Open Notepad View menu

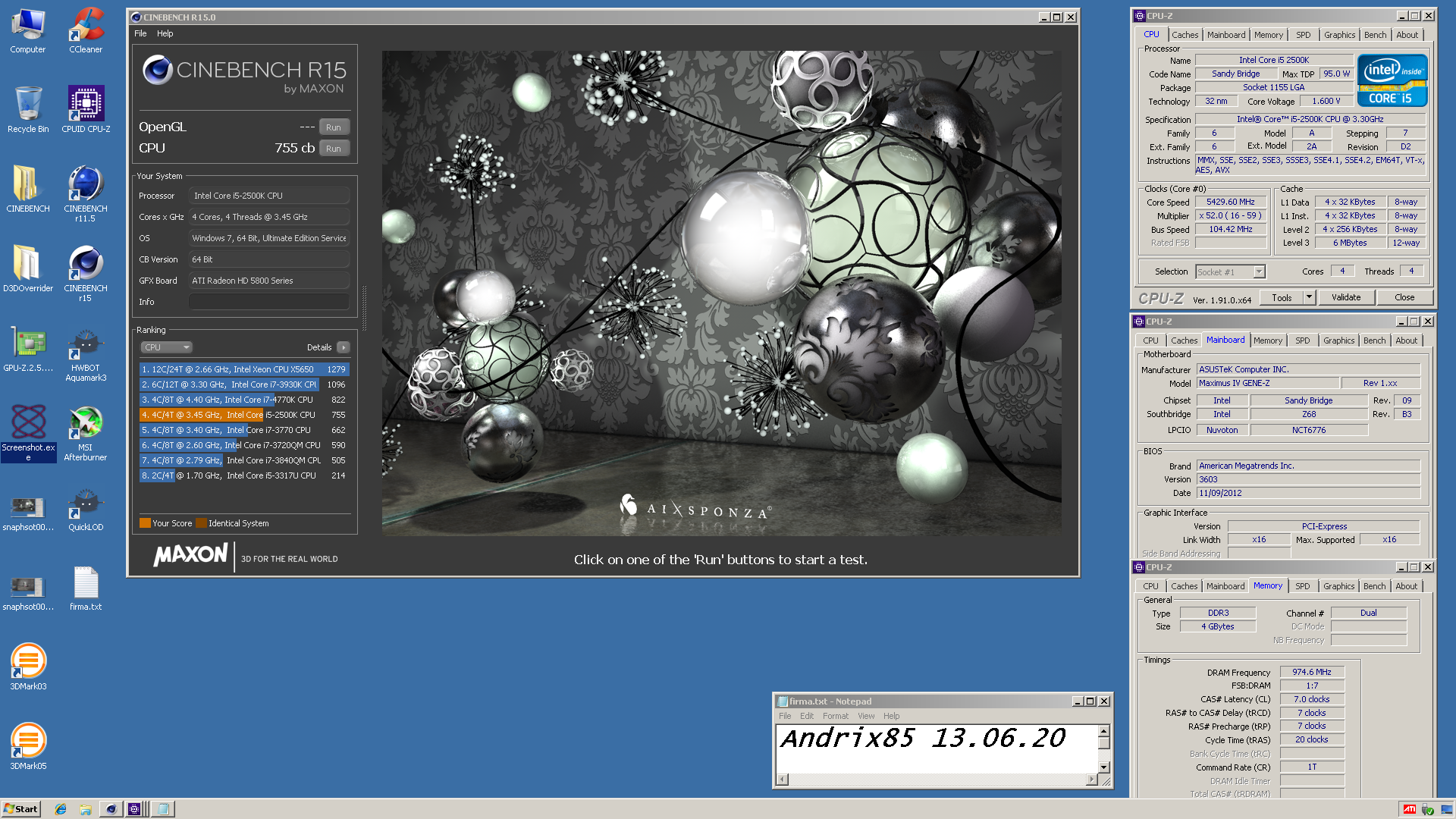(866, 716)
